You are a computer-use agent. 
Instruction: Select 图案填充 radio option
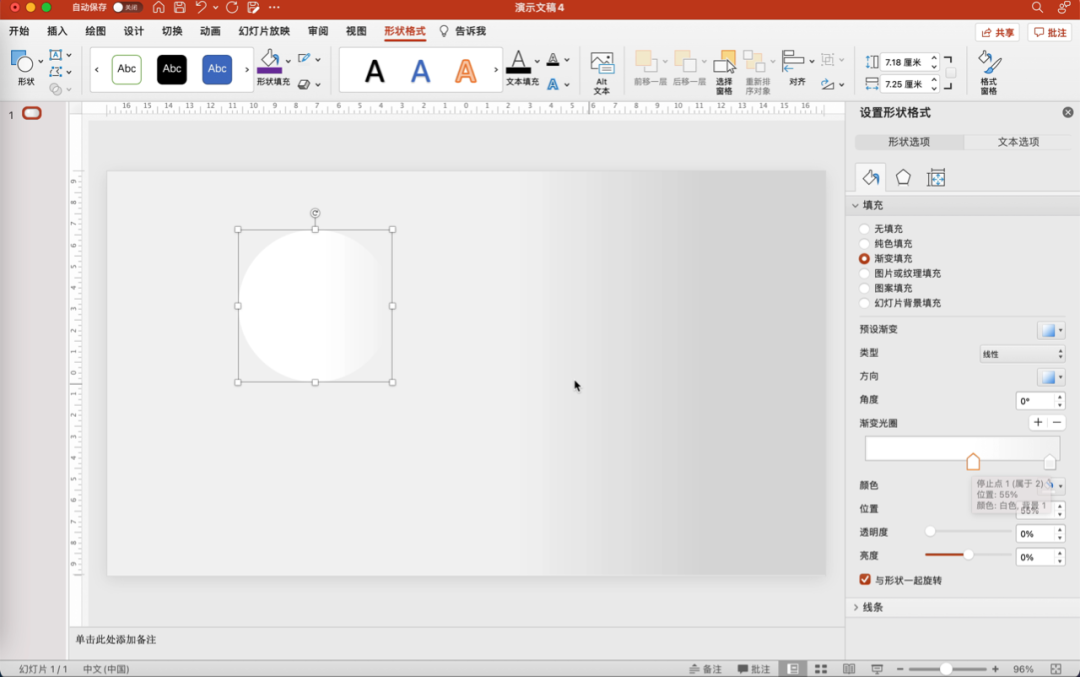click(x=864, y=289)
